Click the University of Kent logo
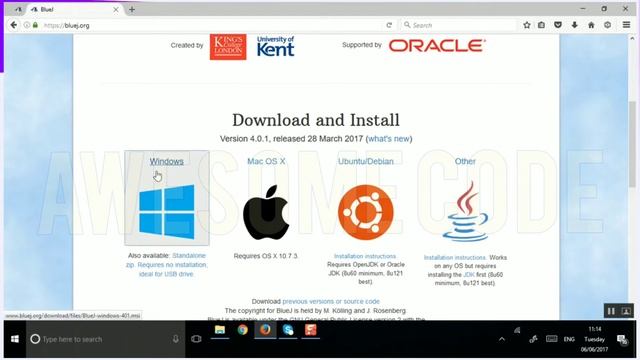 (x=276, y=46)
